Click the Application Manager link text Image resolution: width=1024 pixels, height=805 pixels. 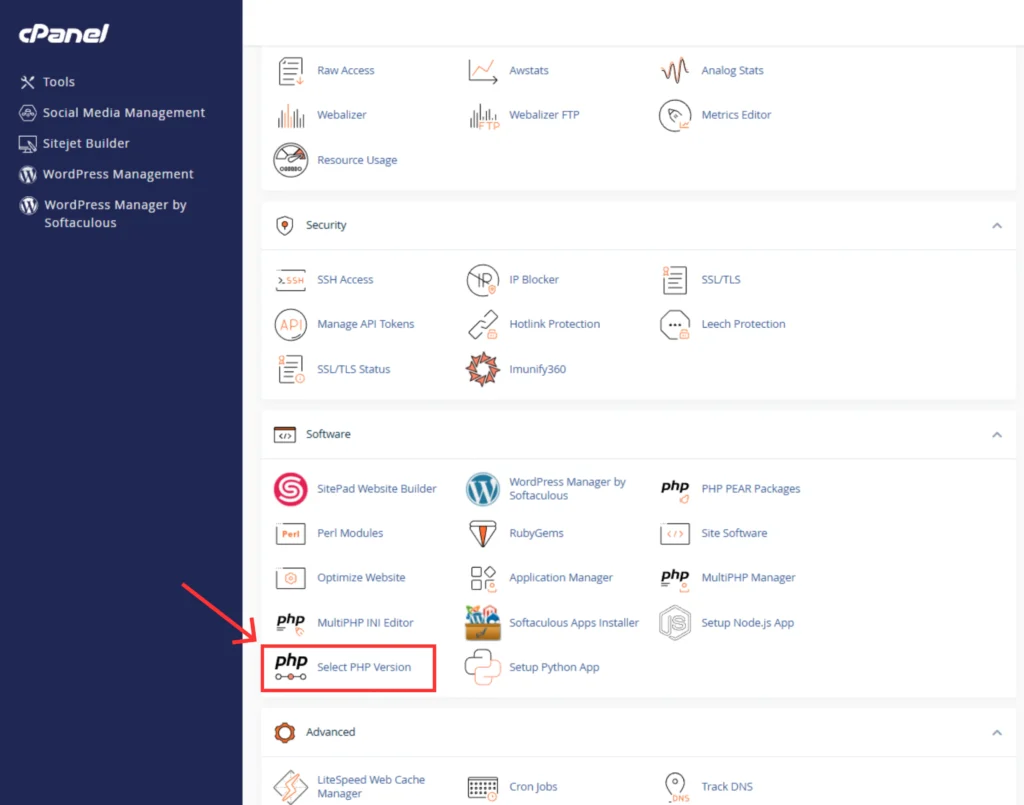(561, 578)
